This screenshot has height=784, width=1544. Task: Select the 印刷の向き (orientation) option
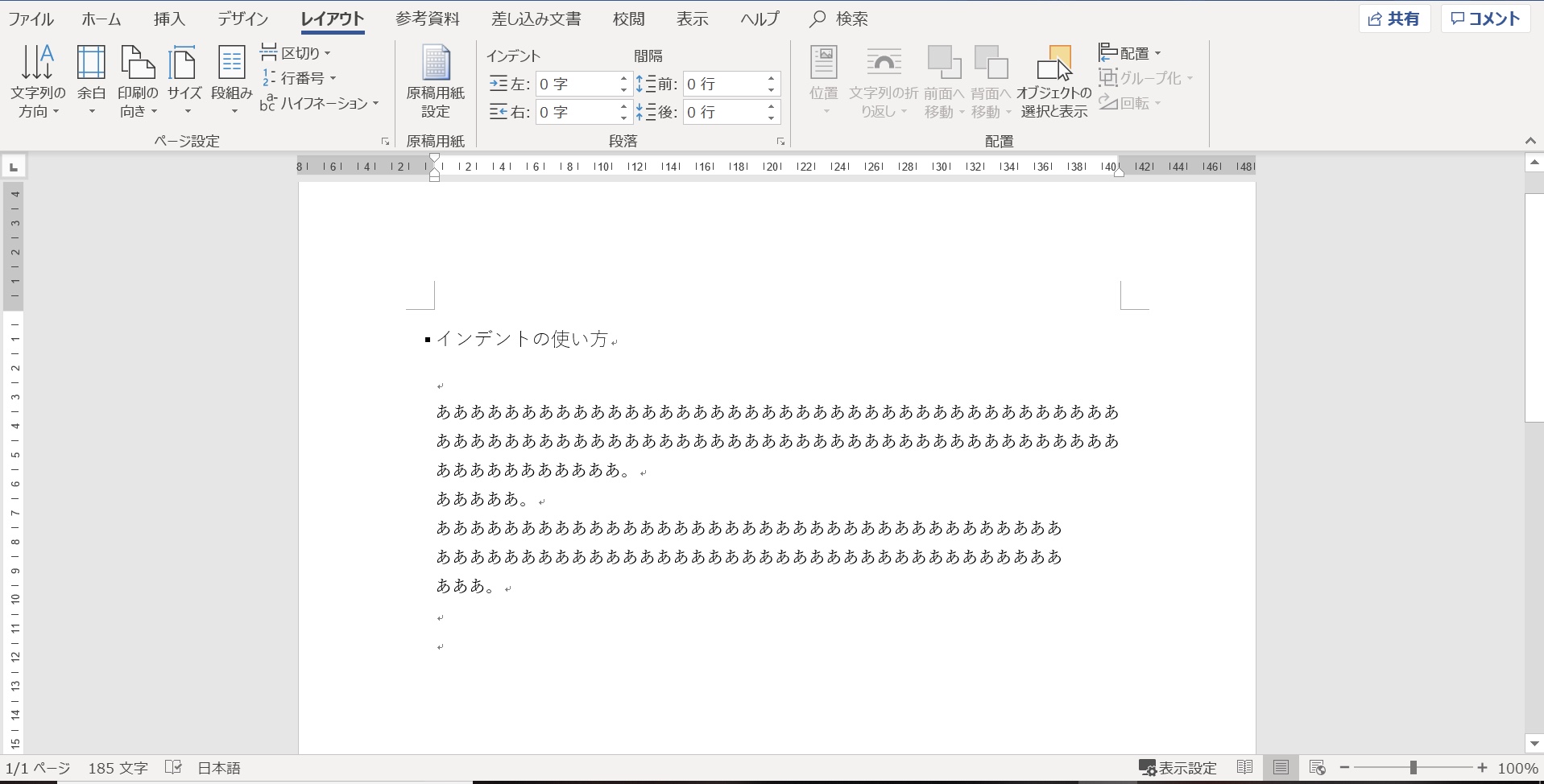[137, 80]
